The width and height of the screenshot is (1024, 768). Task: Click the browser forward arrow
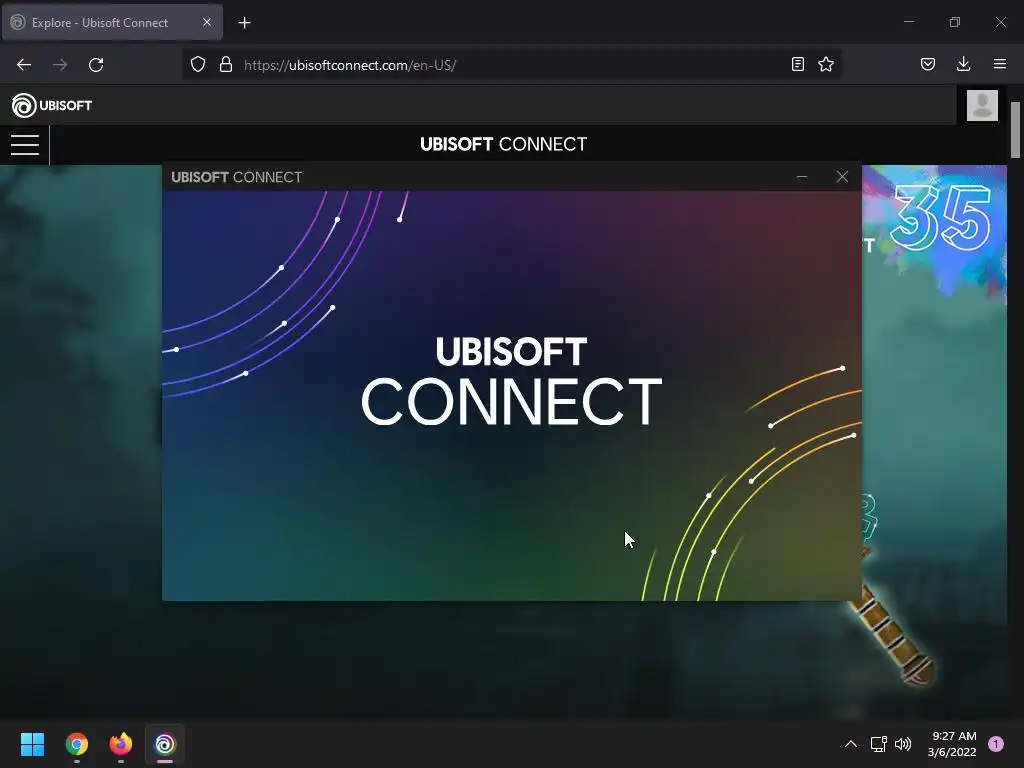[60, 65]
